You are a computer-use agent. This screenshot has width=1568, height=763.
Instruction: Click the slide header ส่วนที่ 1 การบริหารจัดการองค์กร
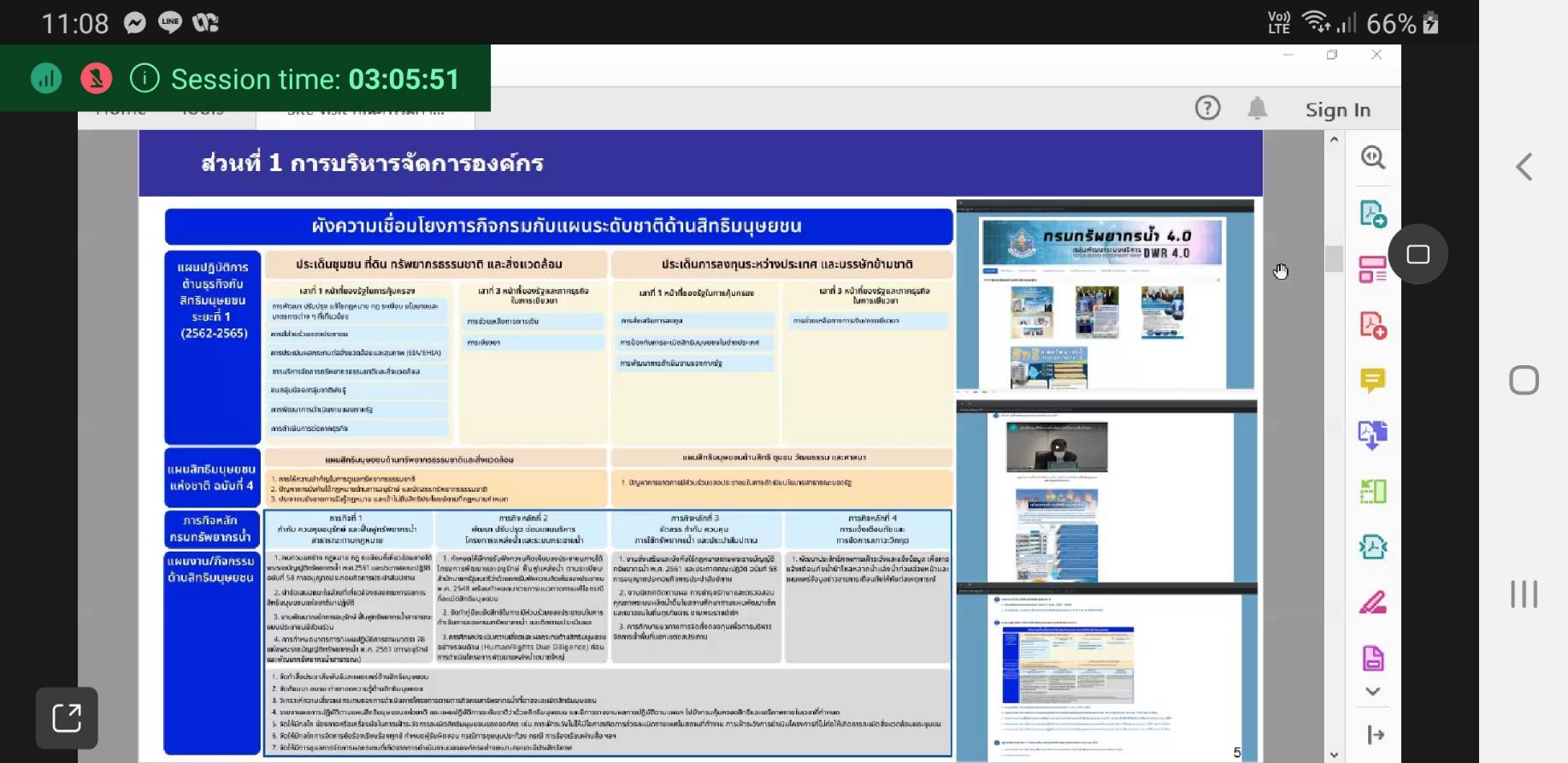372,163
